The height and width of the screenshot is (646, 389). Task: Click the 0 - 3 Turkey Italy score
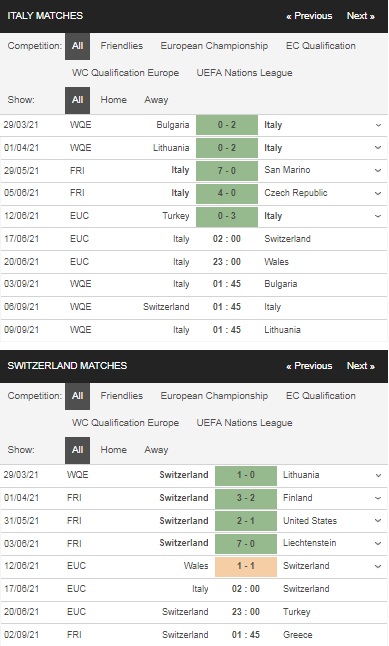tap(227, 216)
